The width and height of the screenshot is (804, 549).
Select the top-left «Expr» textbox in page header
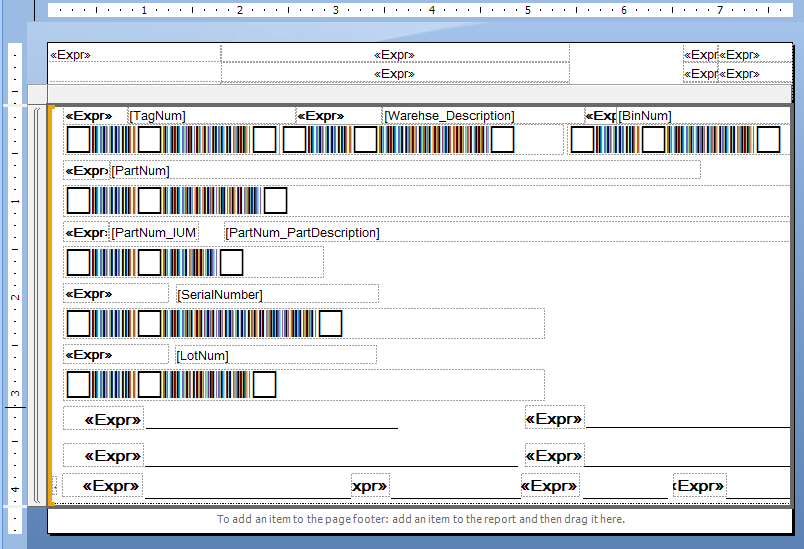tap(134, 54)
